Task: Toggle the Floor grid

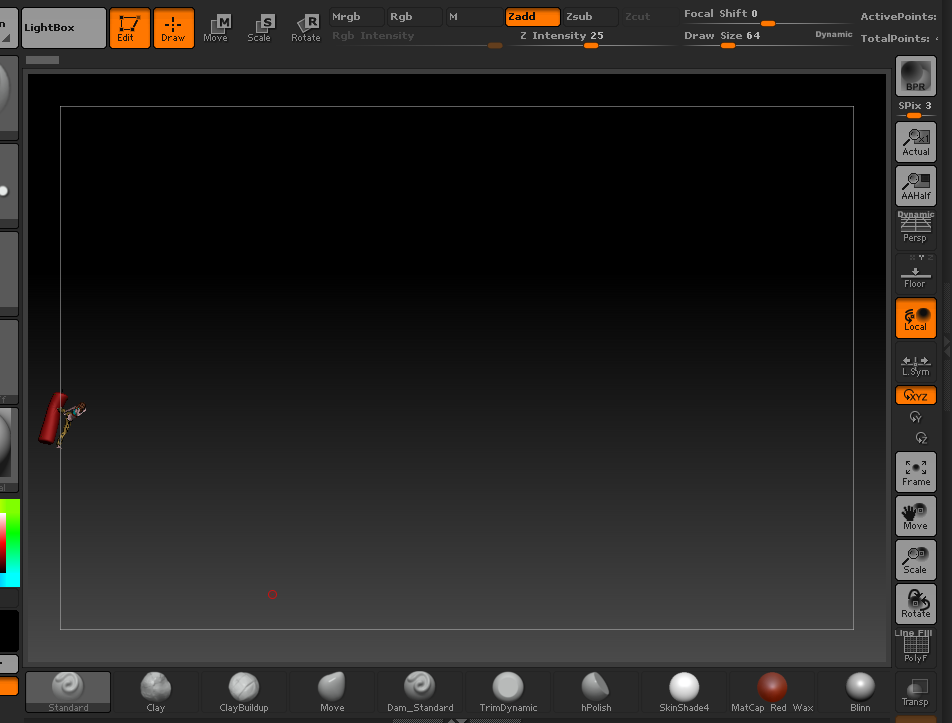Action: tap(916, 273)
